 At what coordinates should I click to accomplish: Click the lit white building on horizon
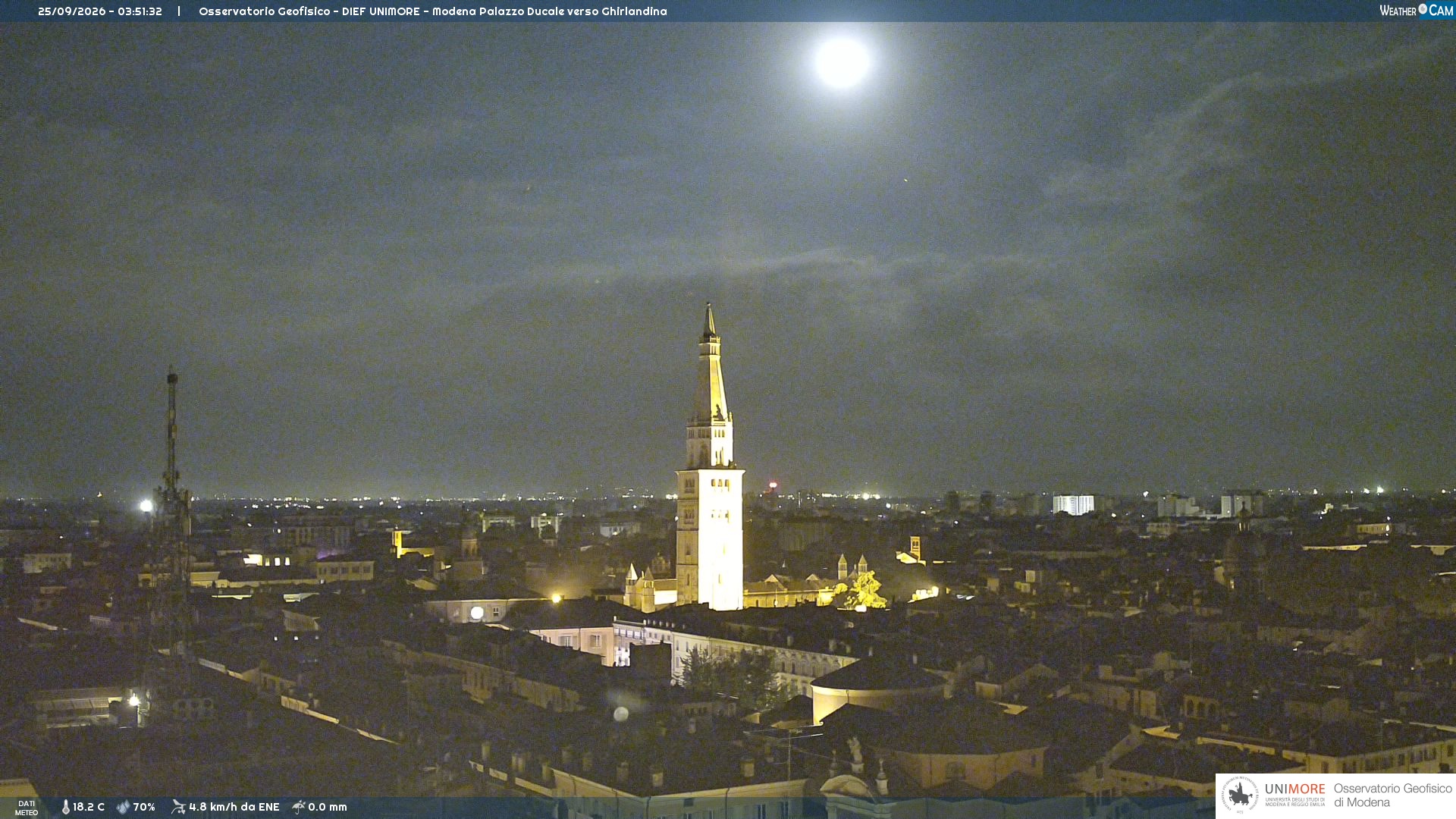click(1073, 504)
